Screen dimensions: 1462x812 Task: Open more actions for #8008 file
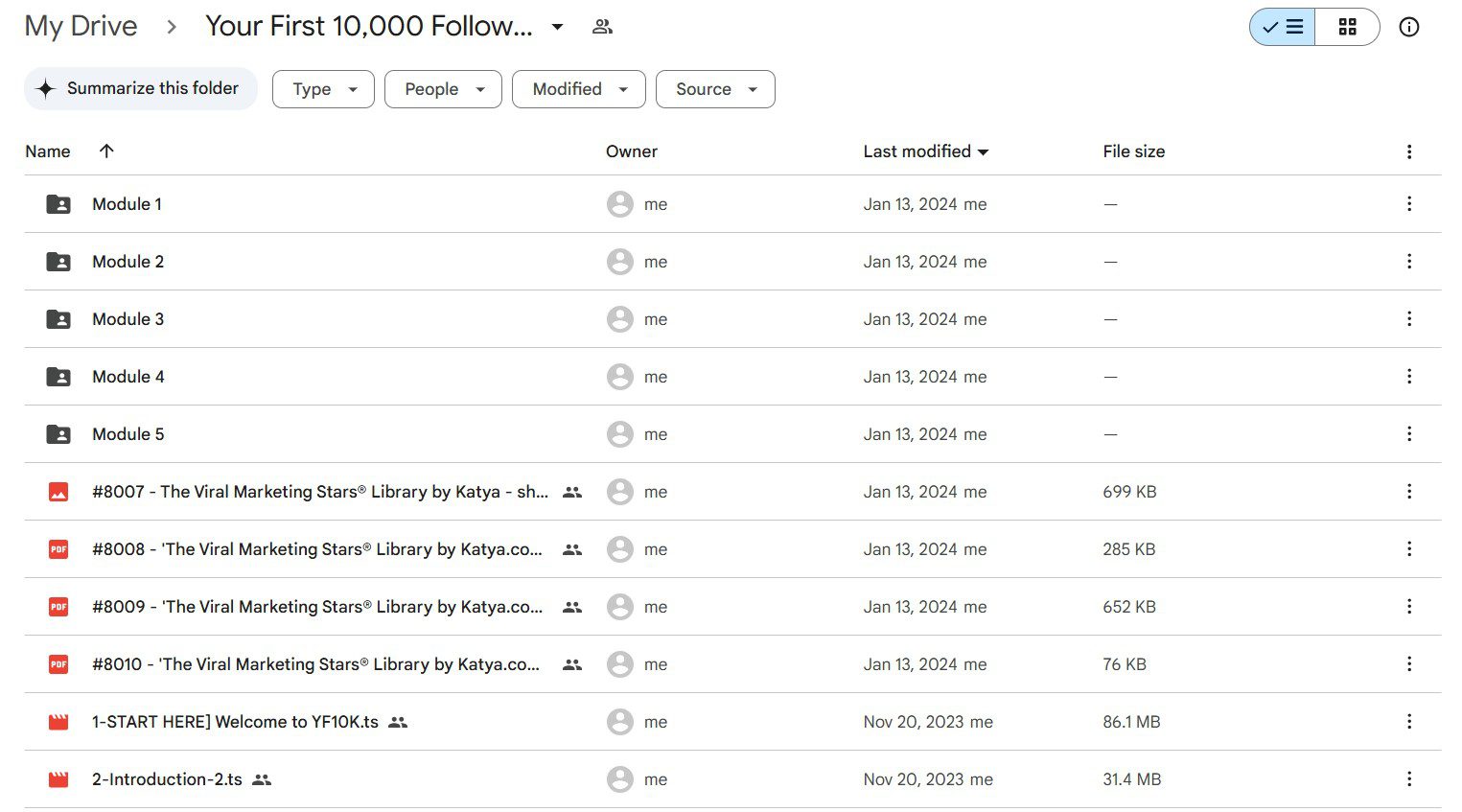click(x=1409, y=548)
